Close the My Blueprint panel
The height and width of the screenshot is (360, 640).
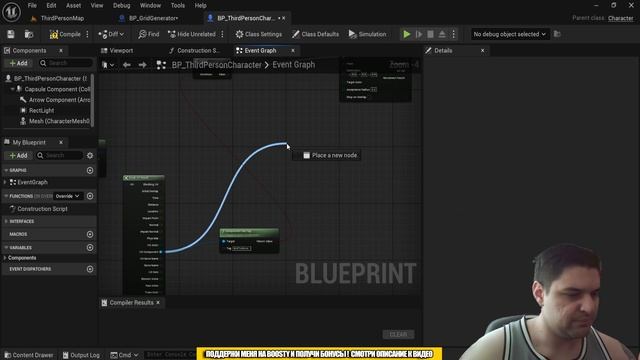tap(61, 142)
